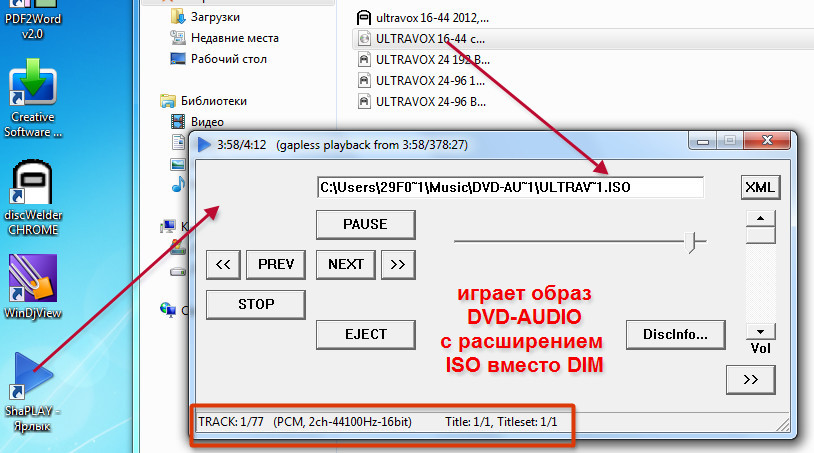Click the network globe icon in sidebar
814x453 pixels.
click(x=168, y=310)
